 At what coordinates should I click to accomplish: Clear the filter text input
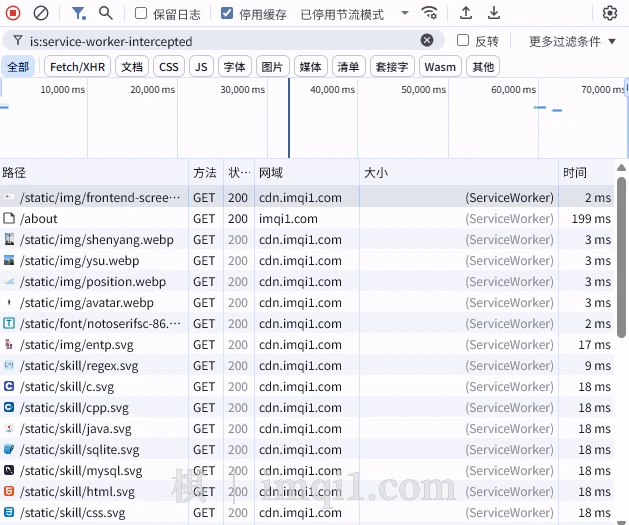tap(427, 40)
